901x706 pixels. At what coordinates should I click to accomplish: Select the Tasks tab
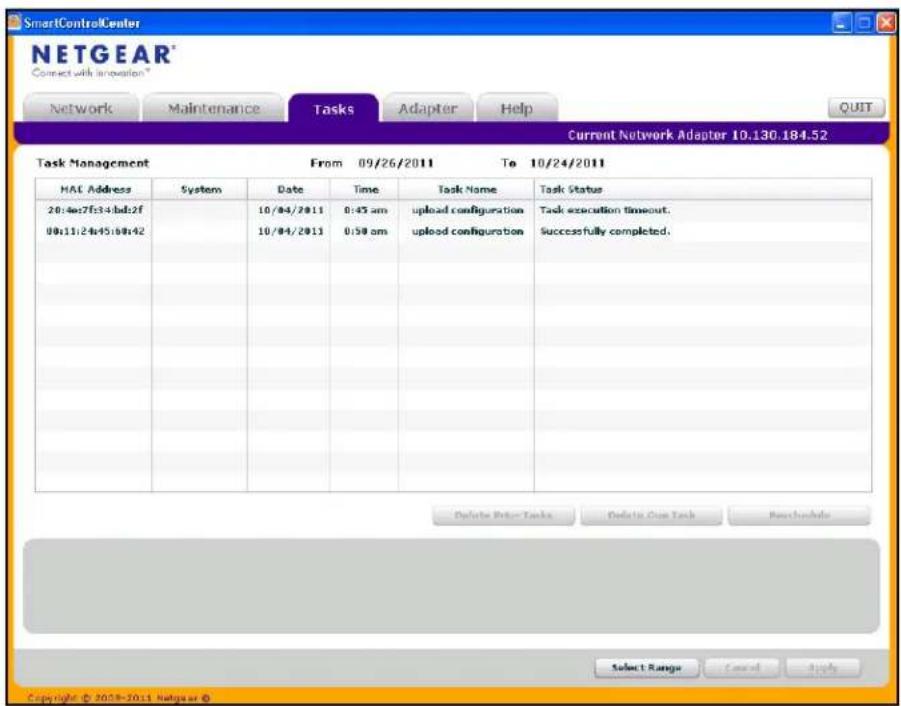333,109
